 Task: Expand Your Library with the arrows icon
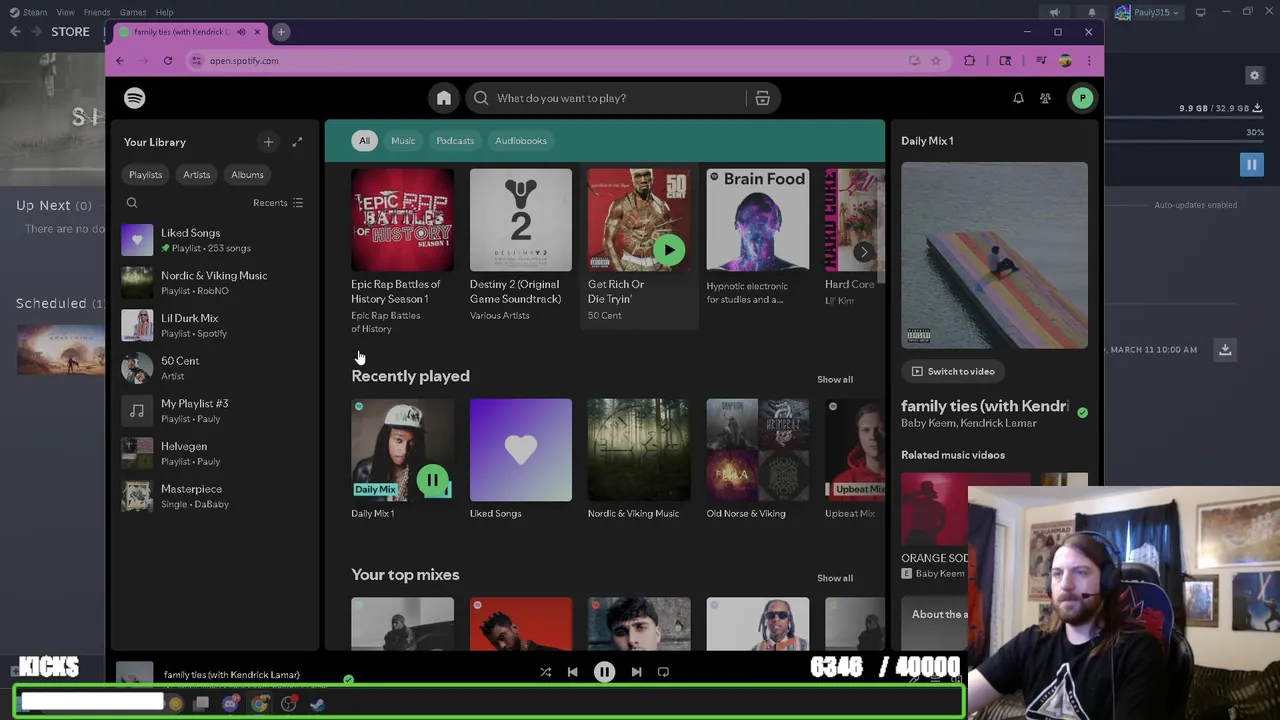297,142
